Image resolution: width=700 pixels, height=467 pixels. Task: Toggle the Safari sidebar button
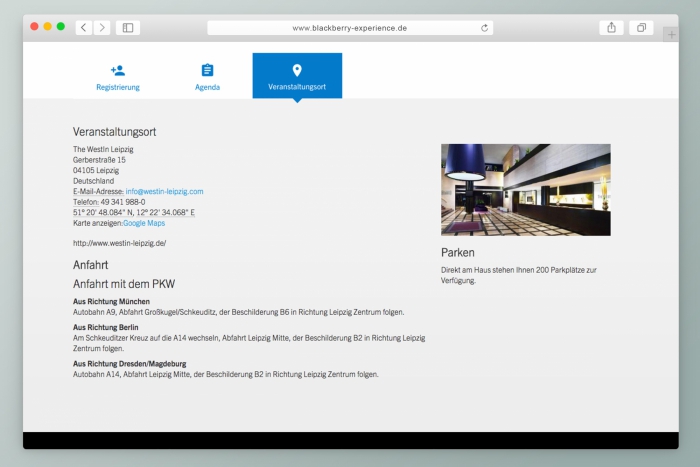(128, 28)
